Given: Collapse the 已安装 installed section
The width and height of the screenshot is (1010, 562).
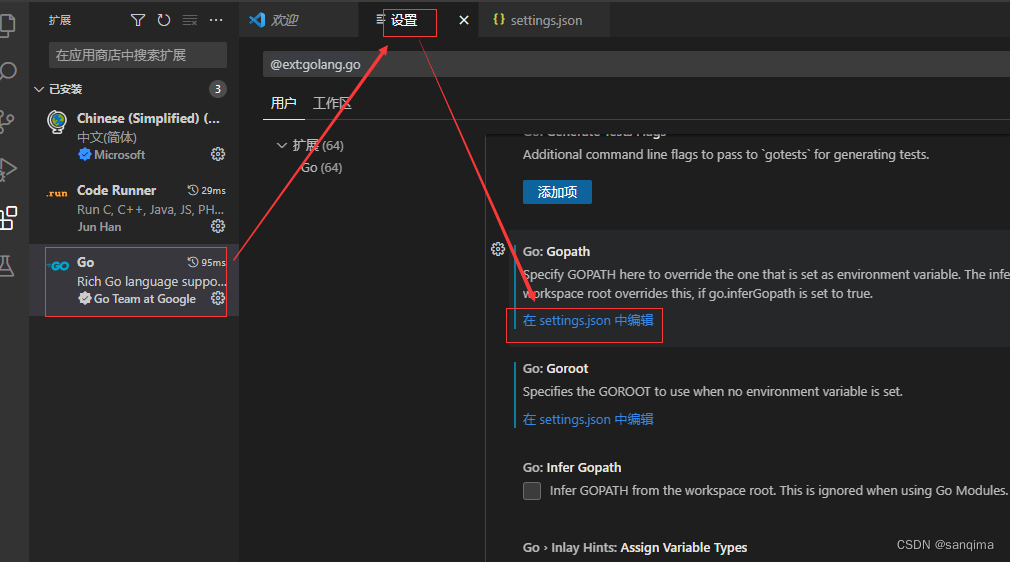Looking at the screenshot, I should pyautogui.click(x=39, y=89).
